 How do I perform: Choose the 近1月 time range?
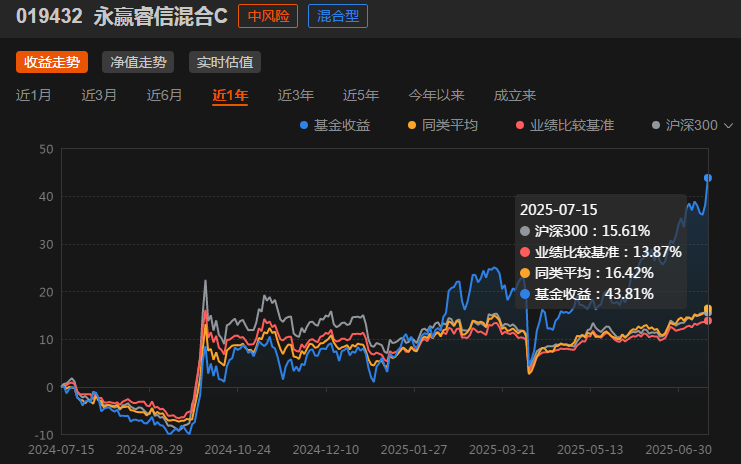pos(34,95)
